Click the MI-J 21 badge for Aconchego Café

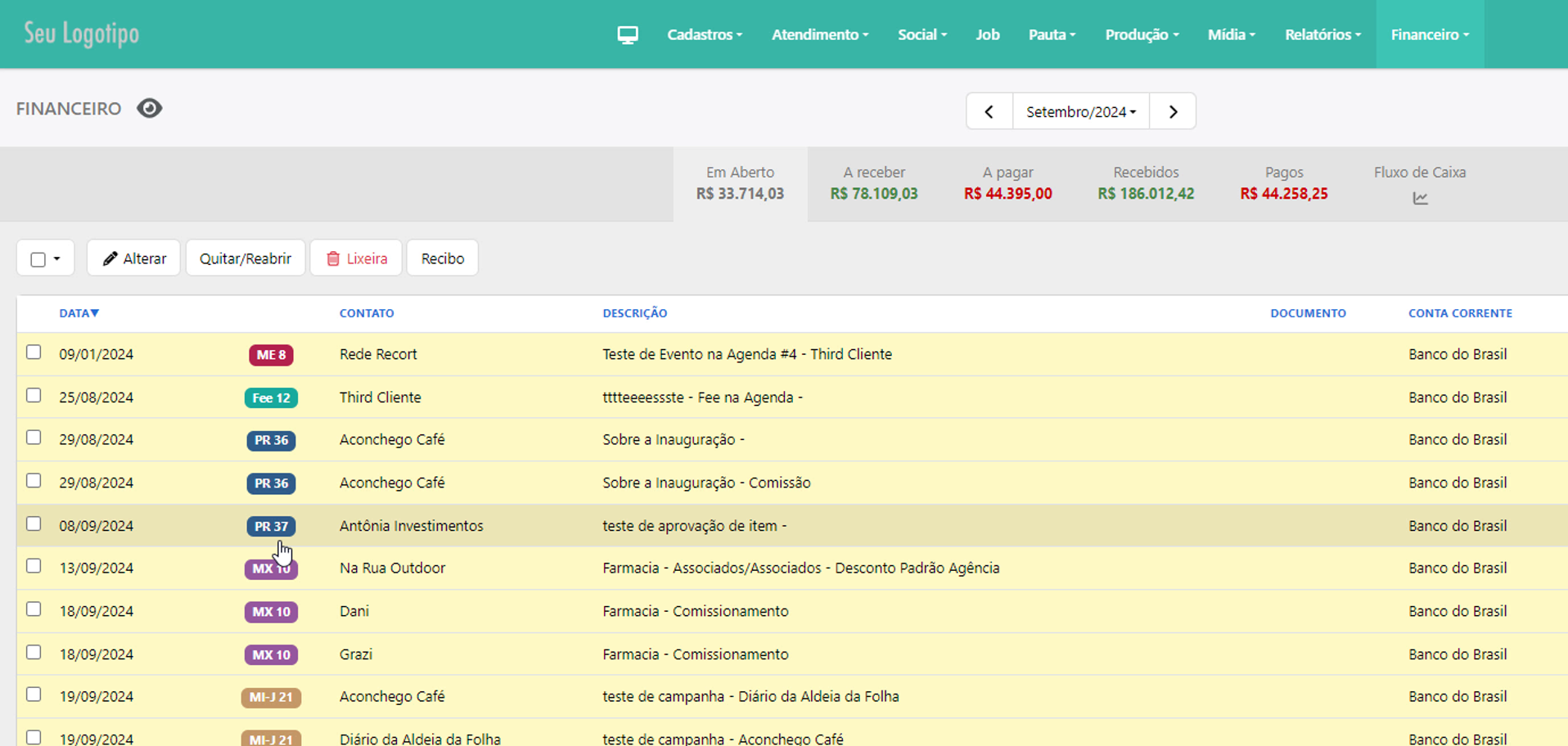click(x=271, y=697)
